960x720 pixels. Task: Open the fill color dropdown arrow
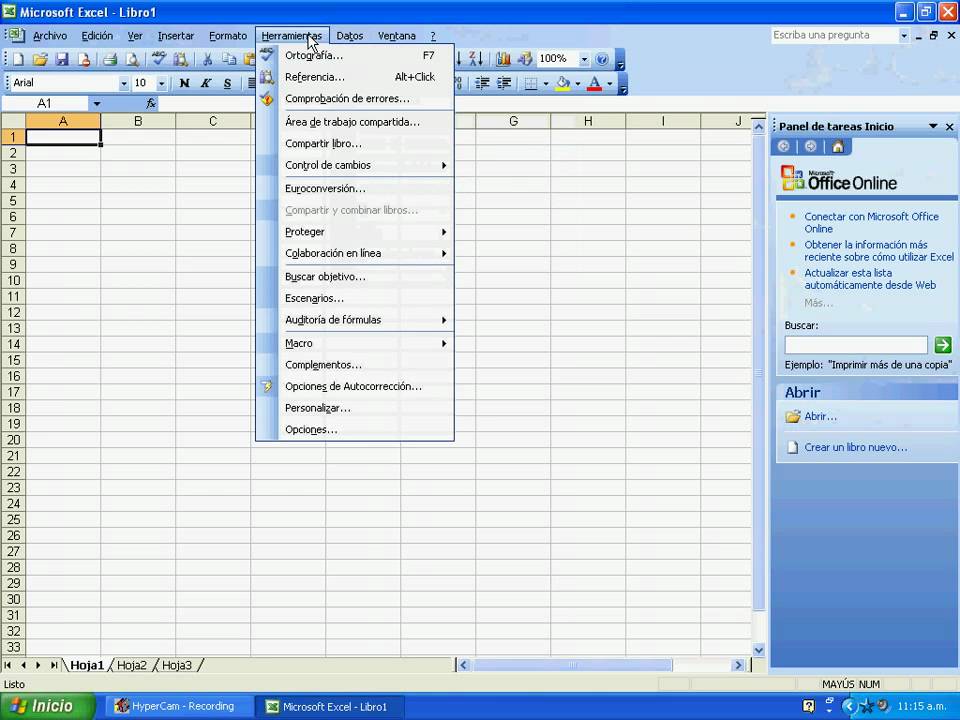click(577, 83)
